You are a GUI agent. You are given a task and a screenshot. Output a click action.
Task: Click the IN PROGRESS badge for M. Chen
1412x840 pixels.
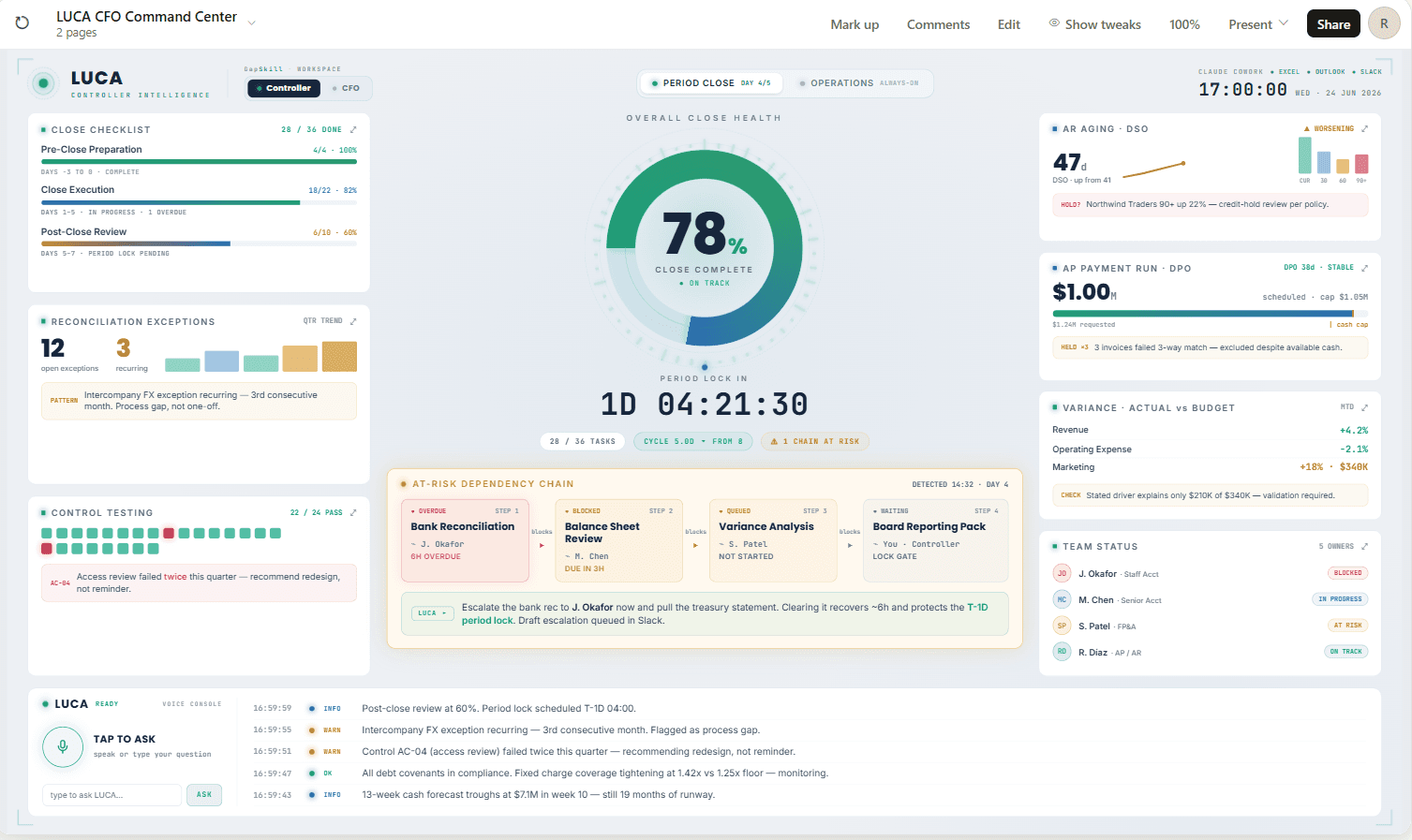[x=1340, y=599]
